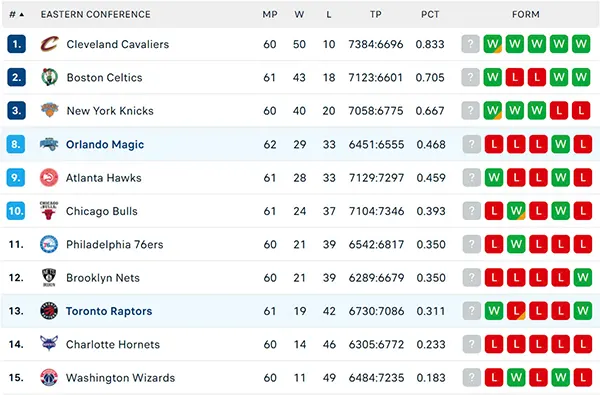Select the Orlando Magic rank 8 badge
Screen dimensions: 600x395
(x=16, y=144)
